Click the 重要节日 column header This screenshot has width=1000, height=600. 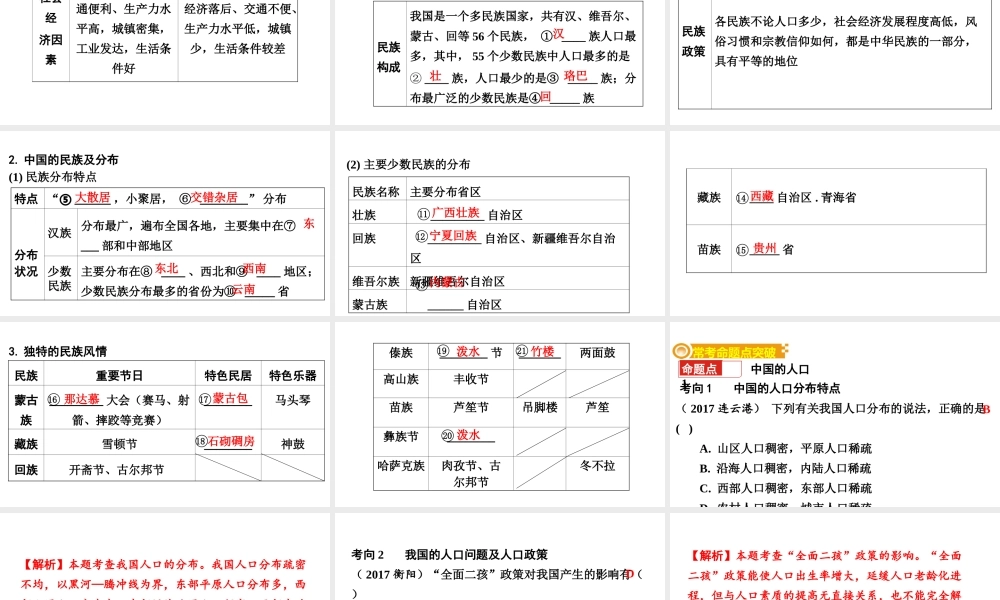[119, 375]
